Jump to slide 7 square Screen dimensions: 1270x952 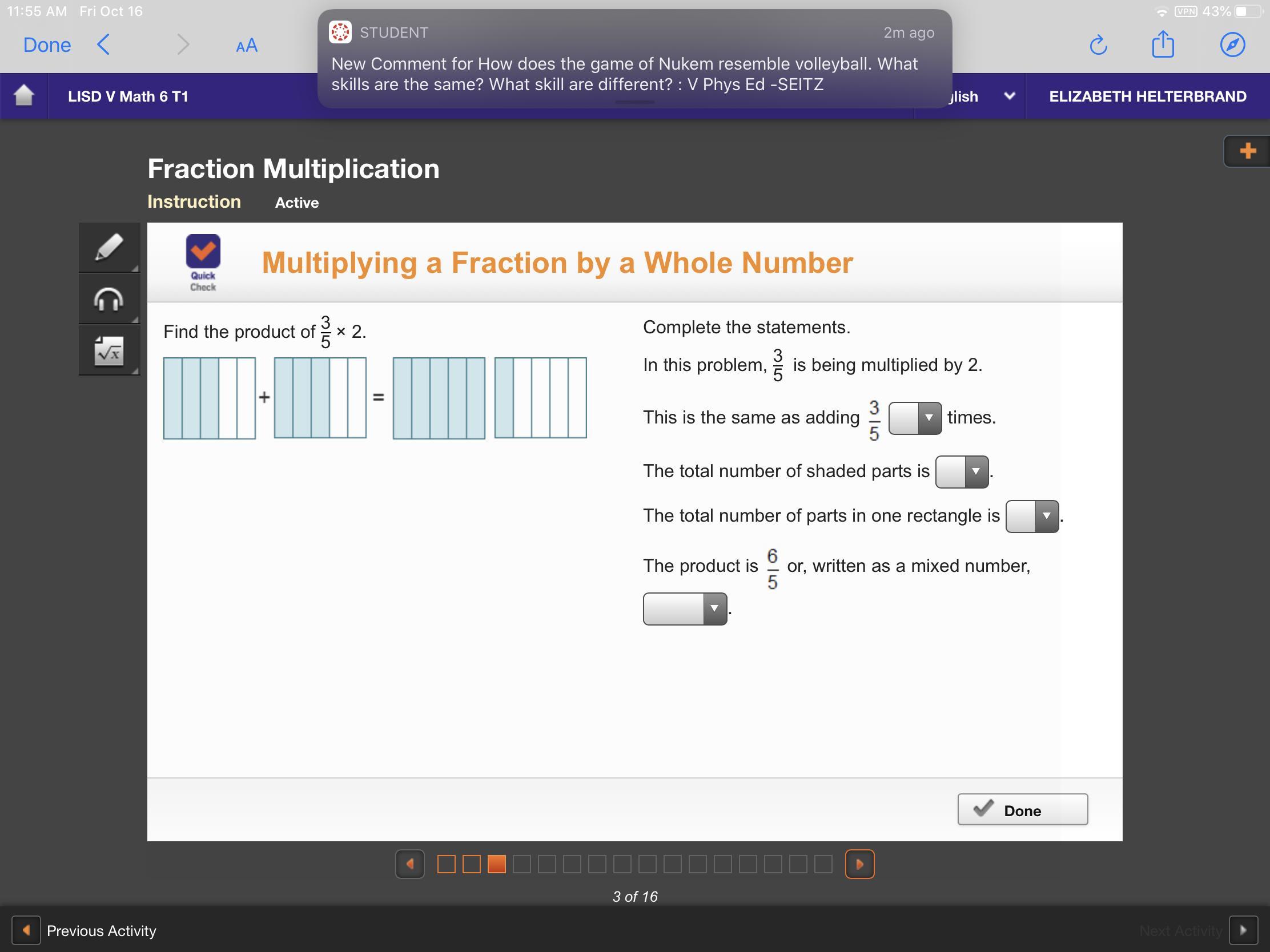click(597, 864)
